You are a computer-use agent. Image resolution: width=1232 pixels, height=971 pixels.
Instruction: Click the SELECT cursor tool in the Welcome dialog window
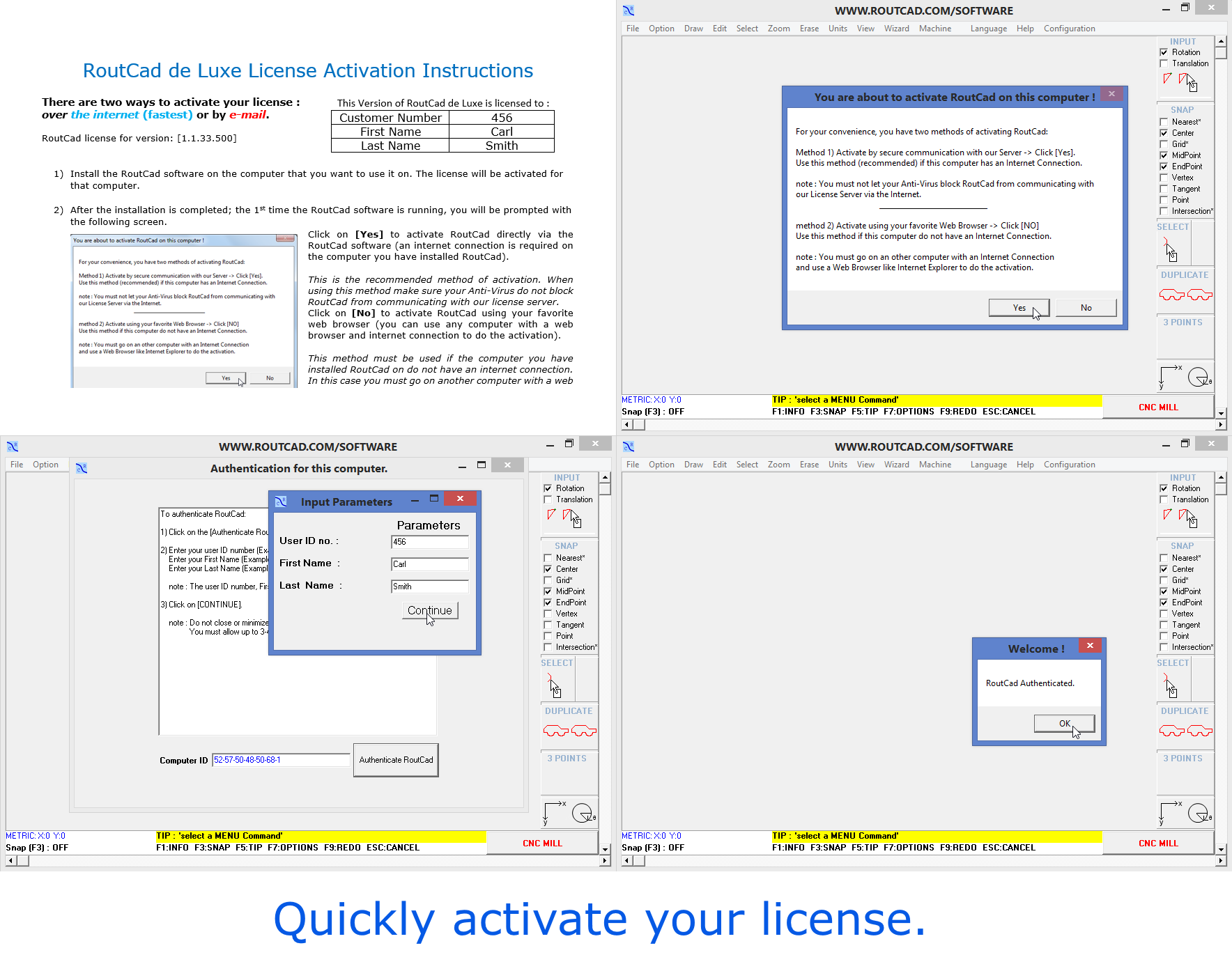tap(1170, 685)
